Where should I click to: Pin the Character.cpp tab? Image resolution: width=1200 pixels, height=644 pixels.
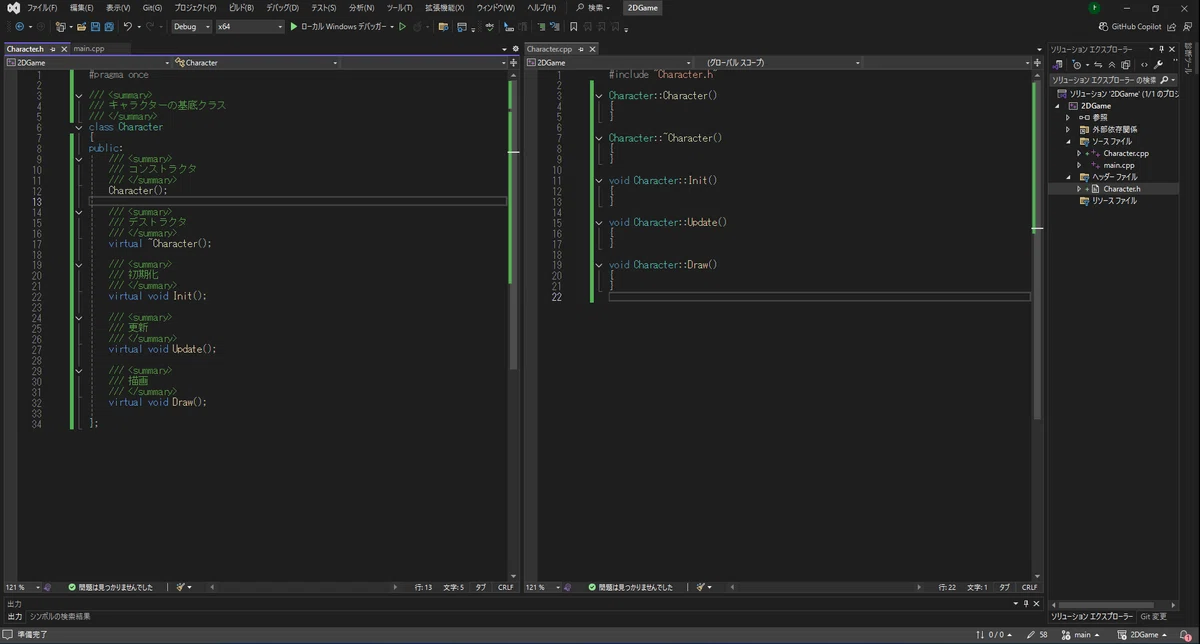581,48
